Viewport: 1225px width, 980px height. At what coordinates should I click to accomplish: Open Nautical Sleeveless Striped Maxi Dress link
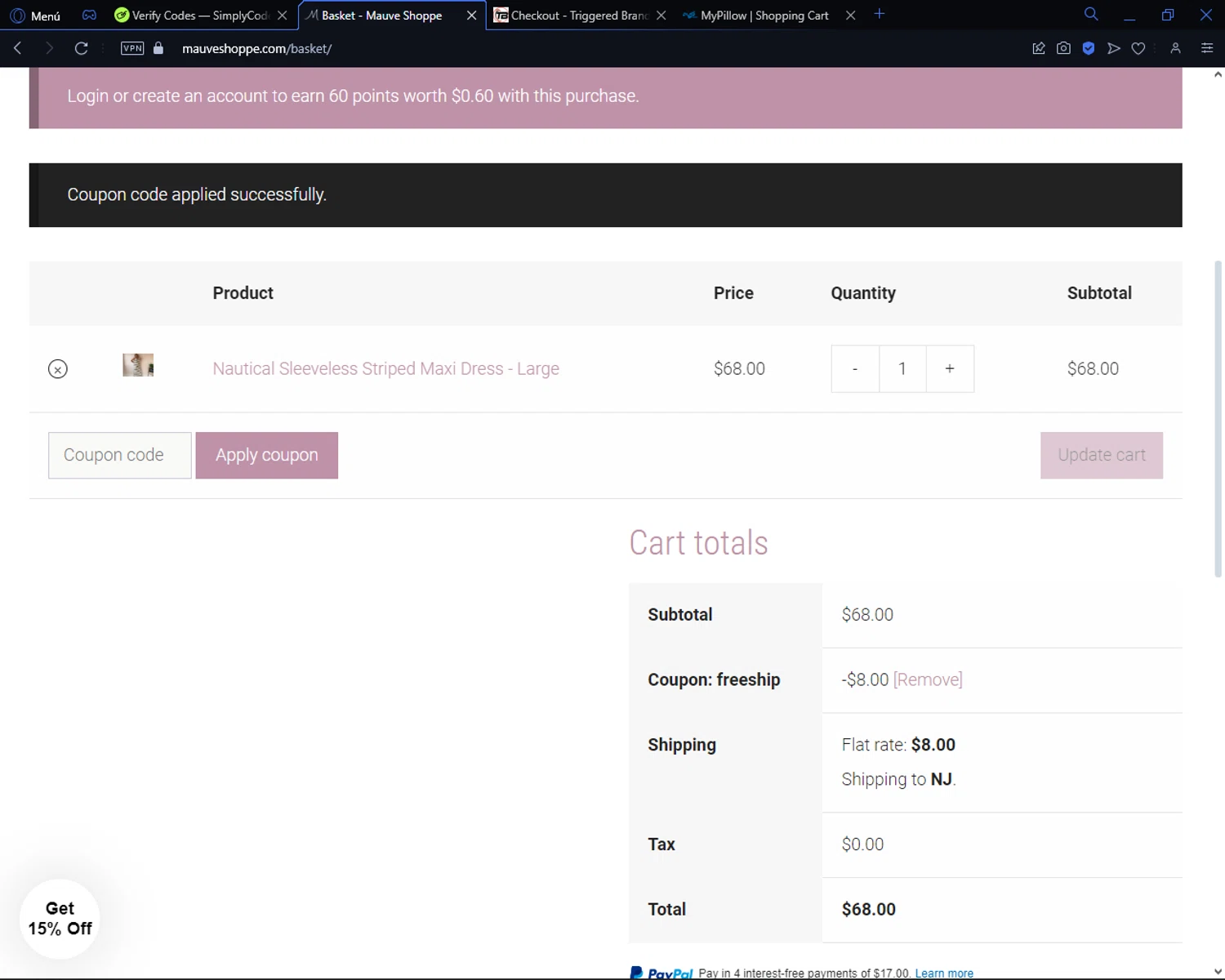point(385,368)
